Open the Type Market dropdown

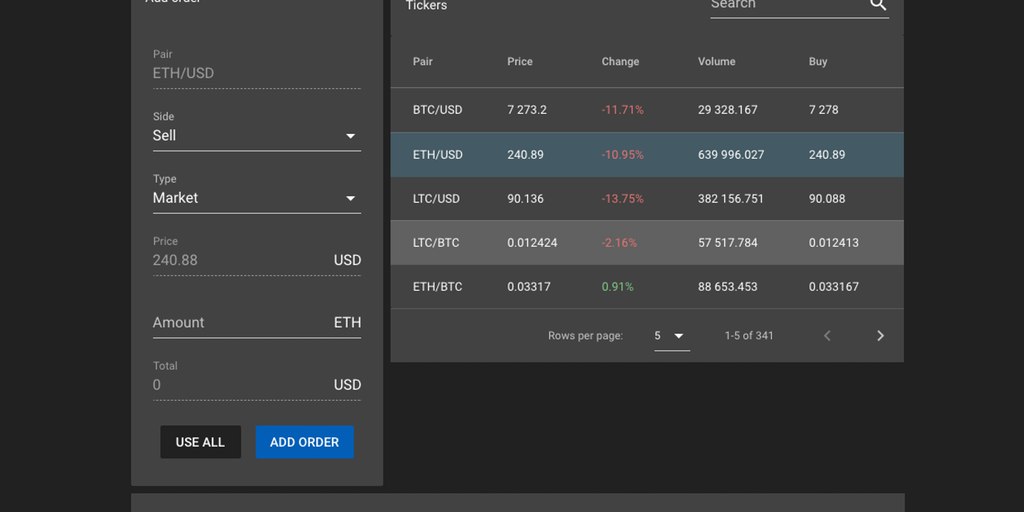257,198
